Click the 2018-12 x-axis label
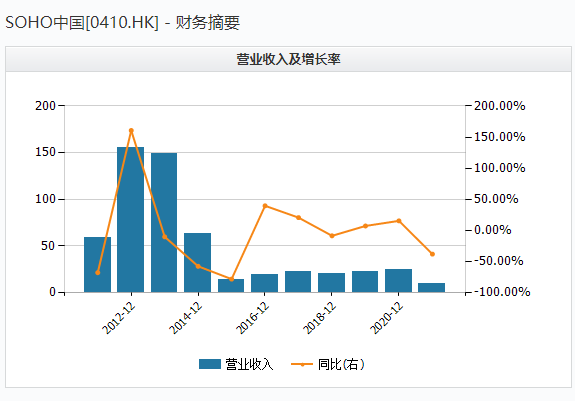The height and width of the screenshot is (401, 575). [x=319, y=318]
